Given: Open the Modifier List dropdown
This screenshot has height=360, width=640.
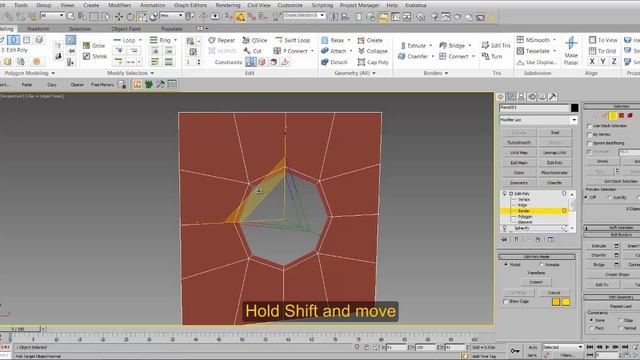Looking at the screenshot, I should [x=574, y=120].
